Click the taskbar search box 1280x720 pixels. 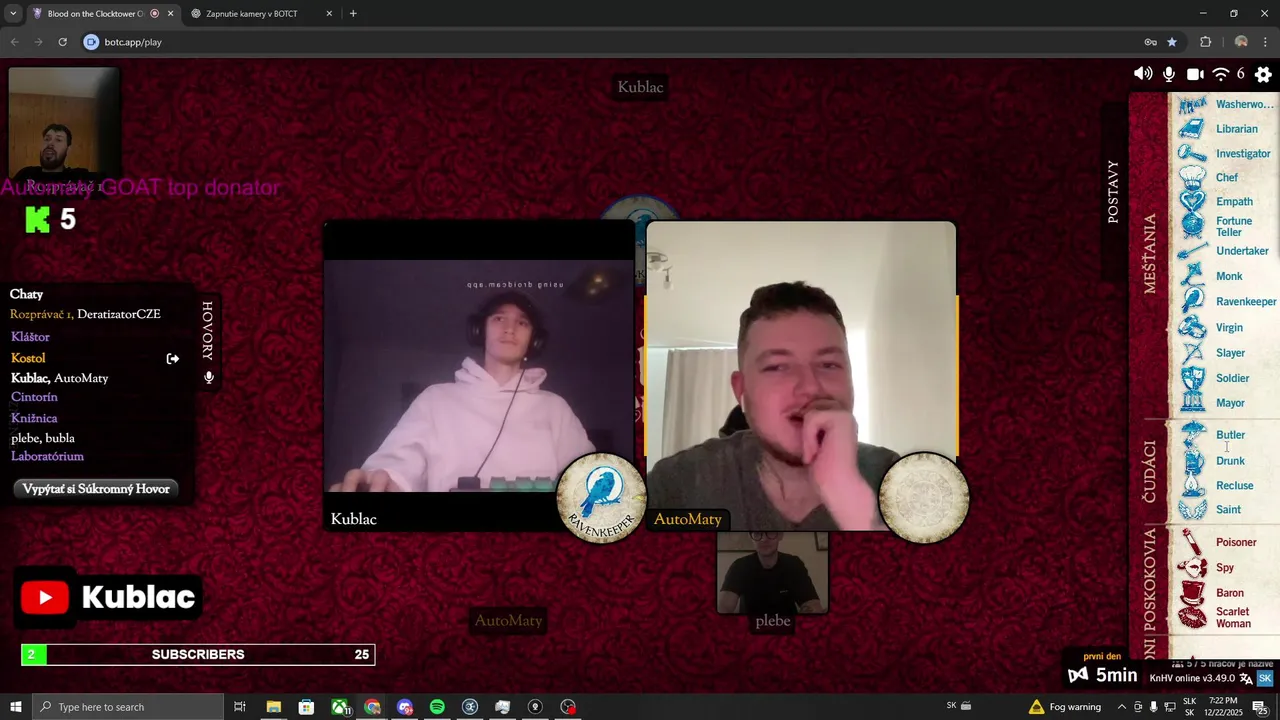[128, 707]
